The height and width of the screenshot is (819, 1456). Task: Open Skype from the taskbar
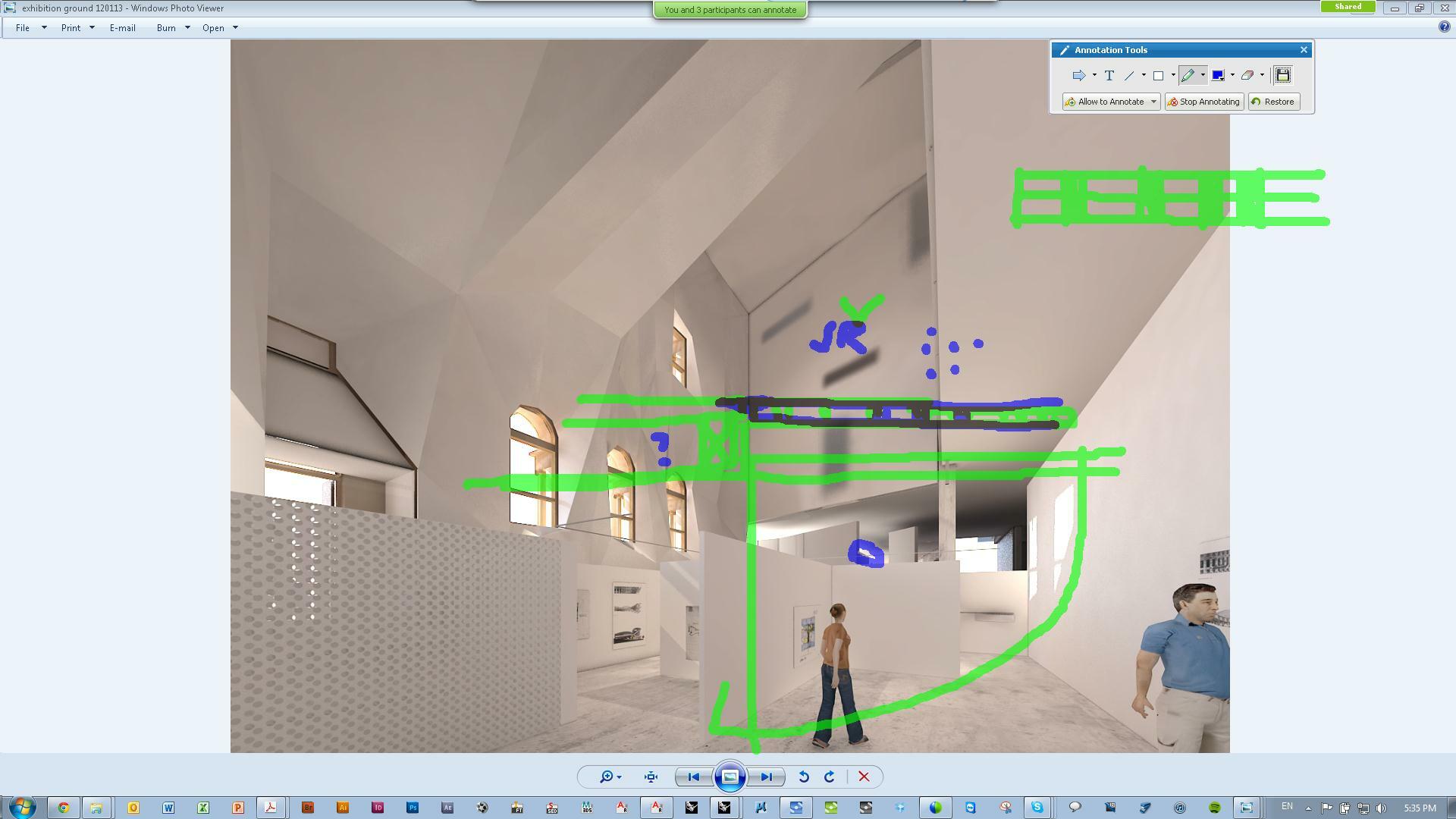(1037, 808)
